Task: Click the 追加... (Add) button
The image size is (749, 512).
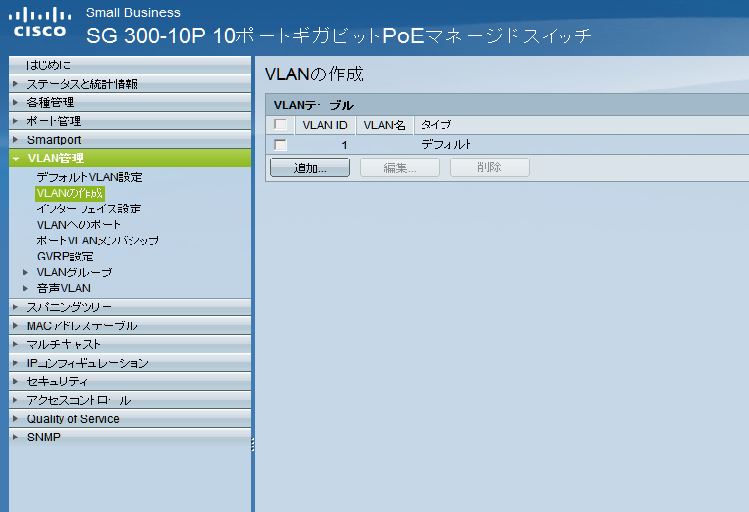Action: [x=310, y=168]
